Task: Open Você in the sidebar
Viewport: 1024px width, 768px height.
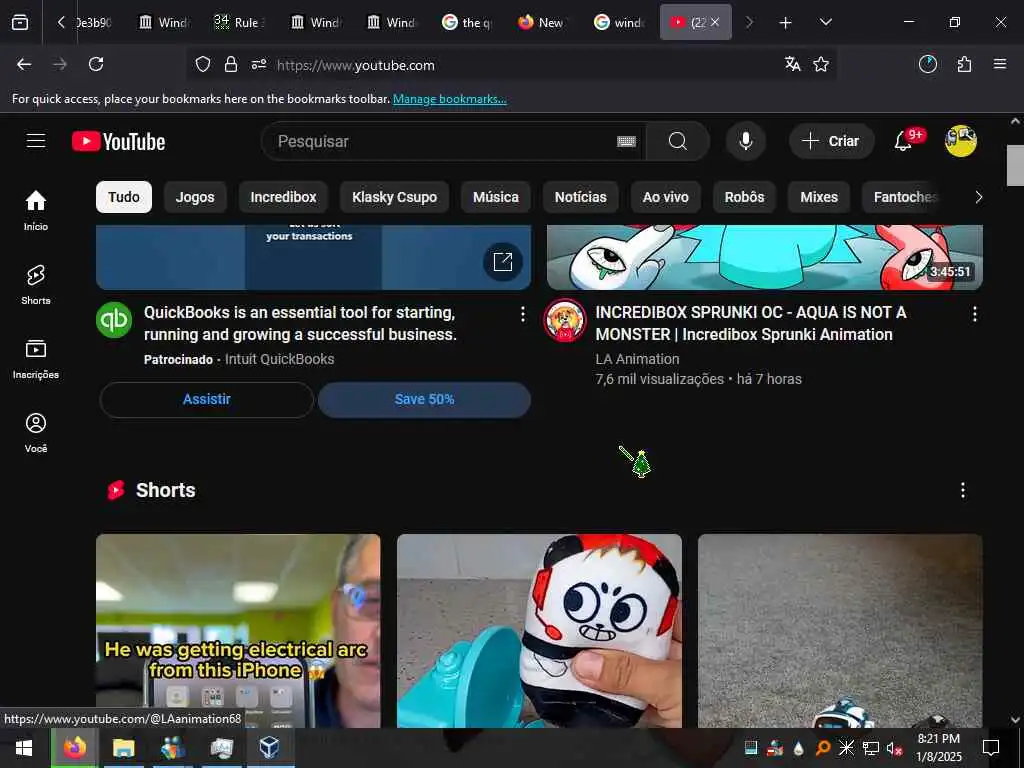Action: [x=36, y=432]
